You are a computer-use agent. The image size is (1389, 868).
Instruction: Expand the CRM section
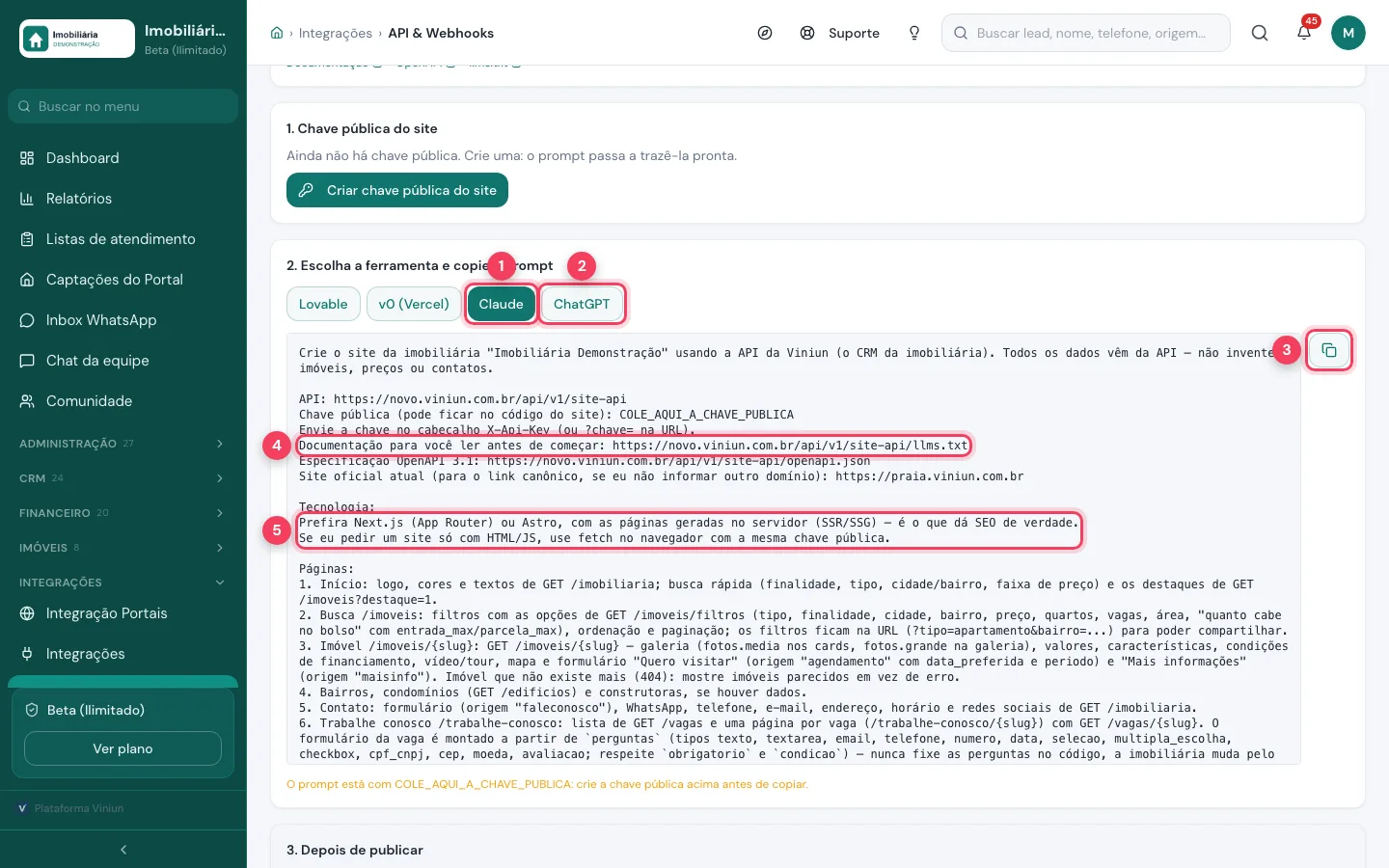pos(123,478)
